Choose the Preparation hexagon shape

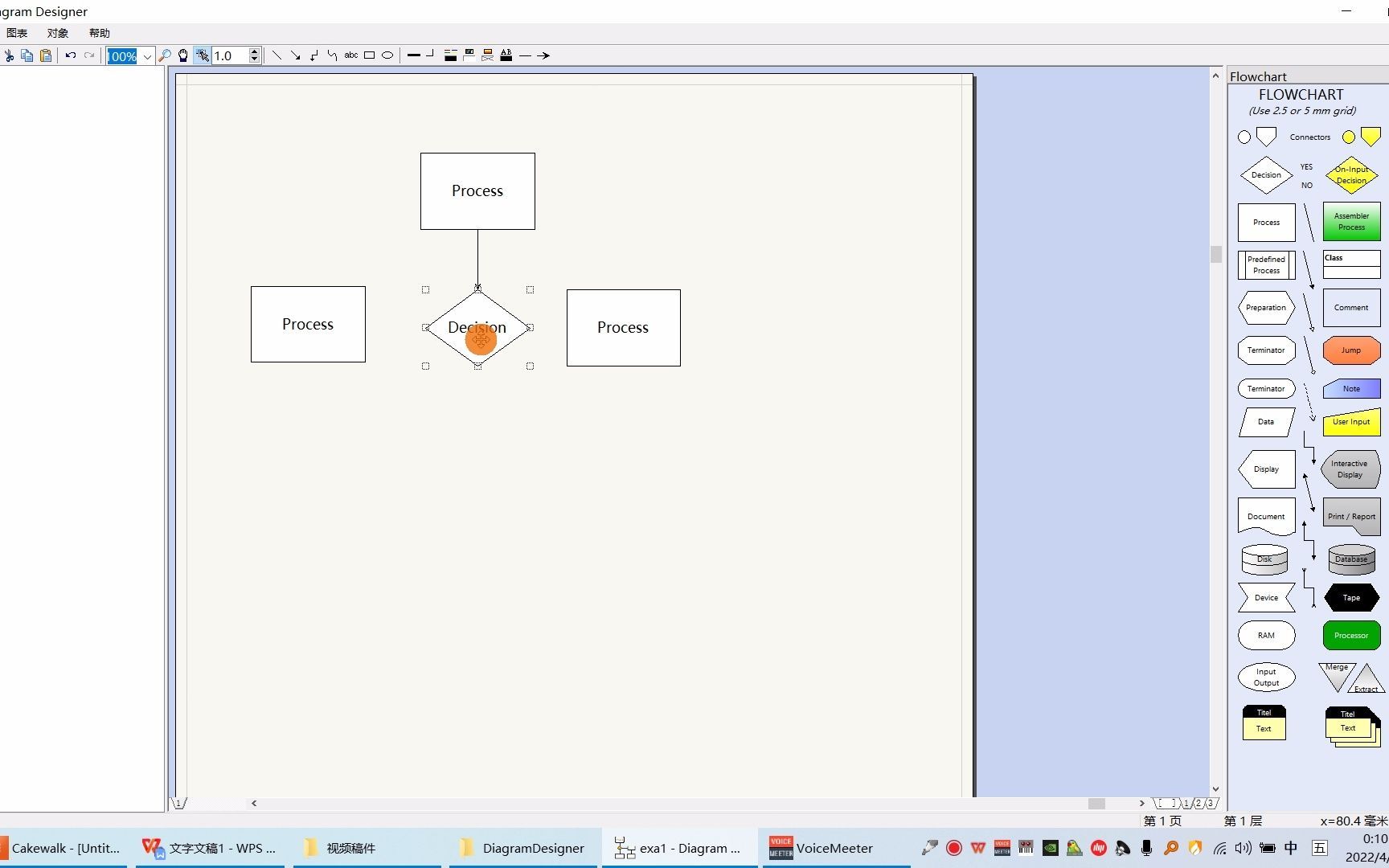[x=1266, y=308]
